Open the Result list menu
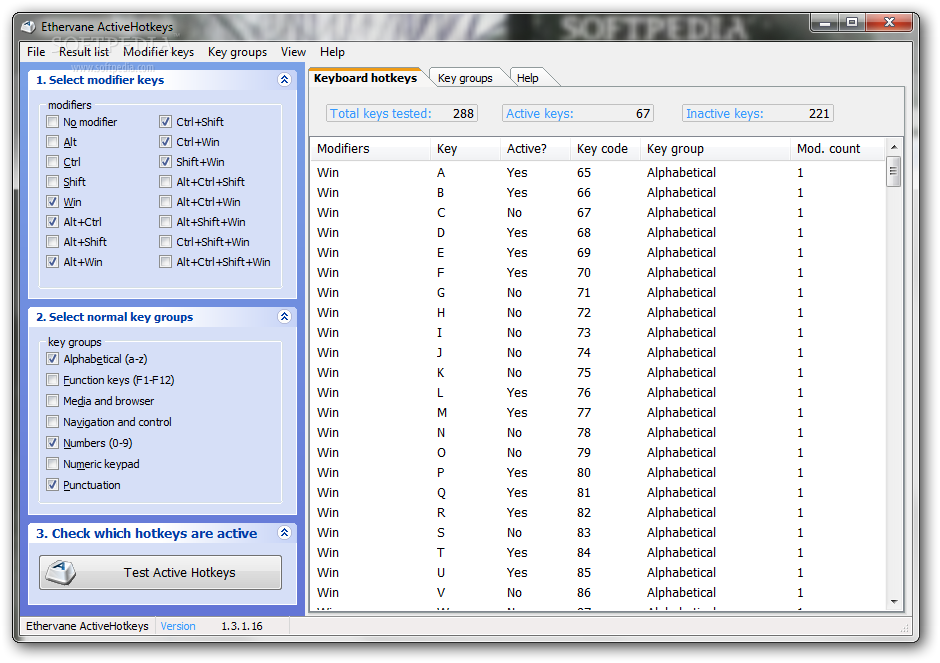Image resolution: width=940 pixels, height=663 pixels. pos(84,52)
